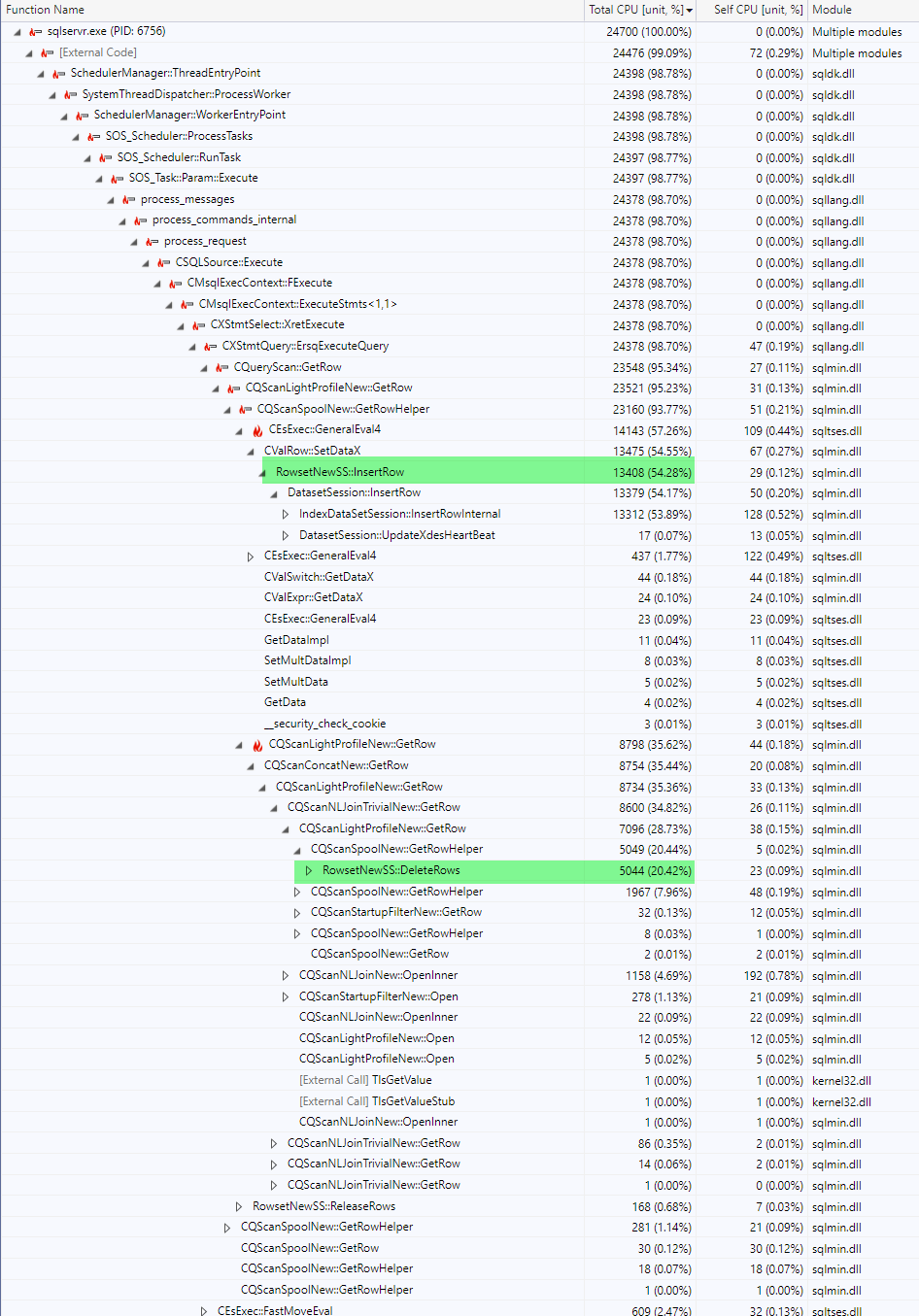Screen dimensions: 919x1316
Task: Click the flame icon beside CQueryScan::GetRow
Action: tap(222, 368)
